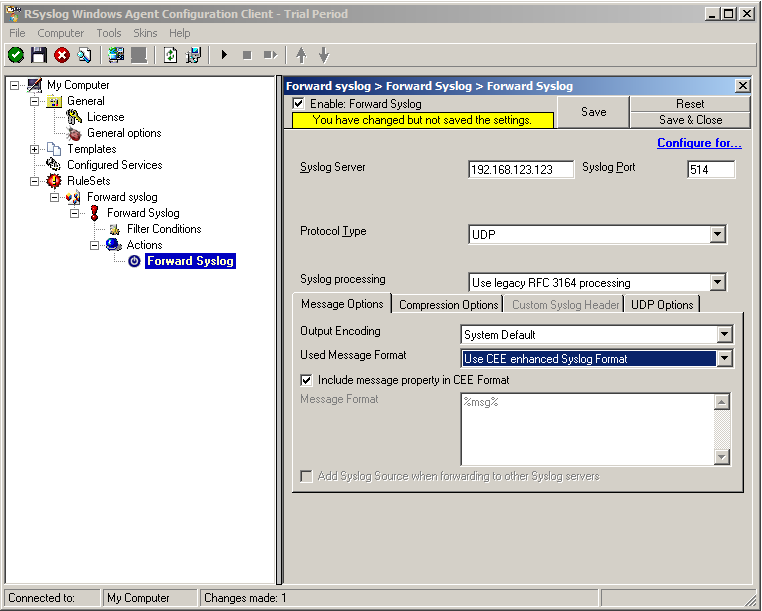Click the magnifier document toolbar icon
The height and width of the screenshot is (611, 762).
(85, 55)
